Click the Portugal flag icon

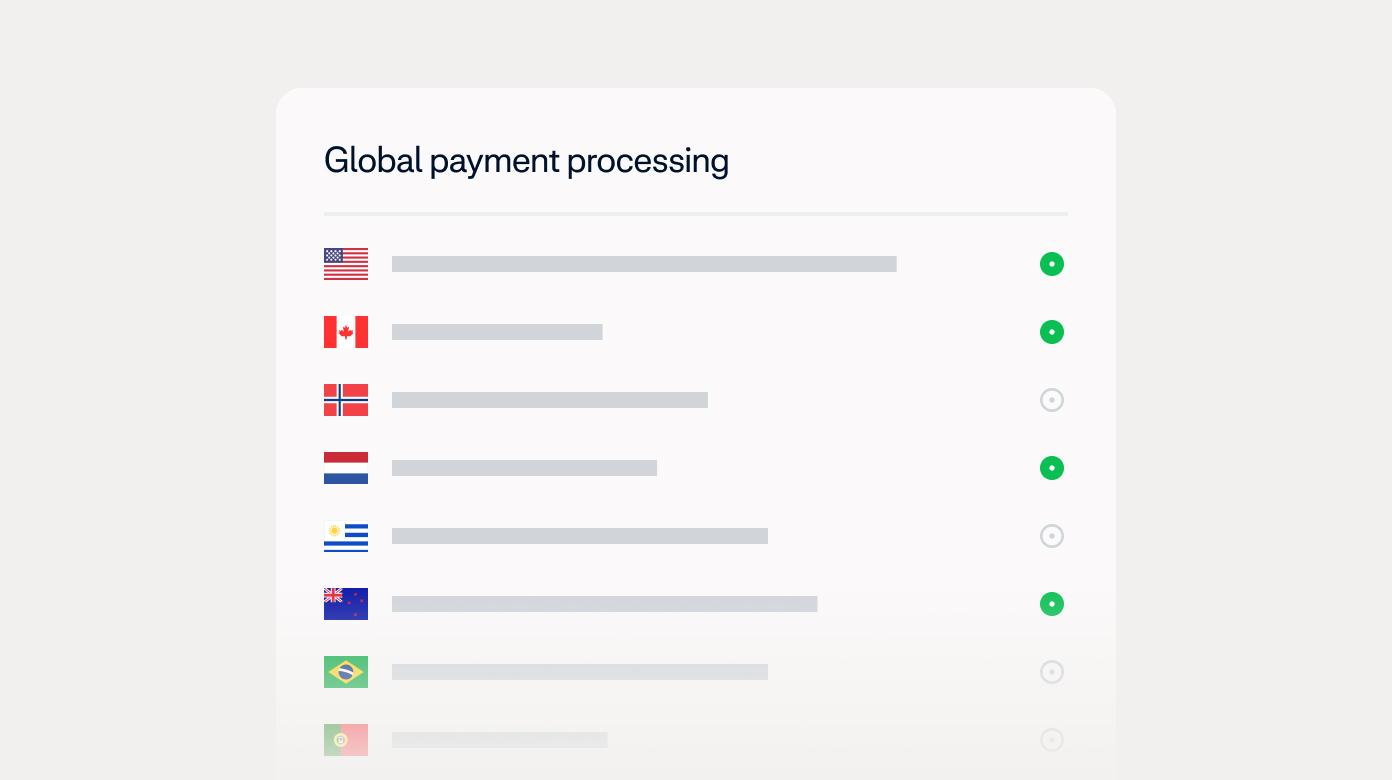(346, 740)
